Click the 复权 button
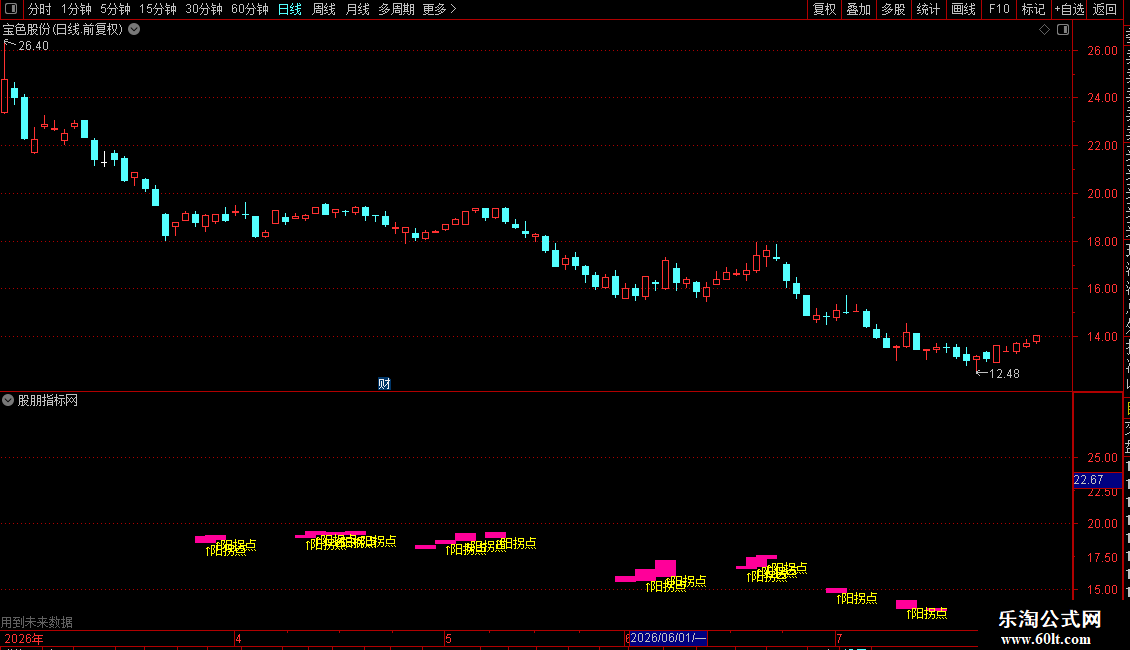 [x=824, y=9]
